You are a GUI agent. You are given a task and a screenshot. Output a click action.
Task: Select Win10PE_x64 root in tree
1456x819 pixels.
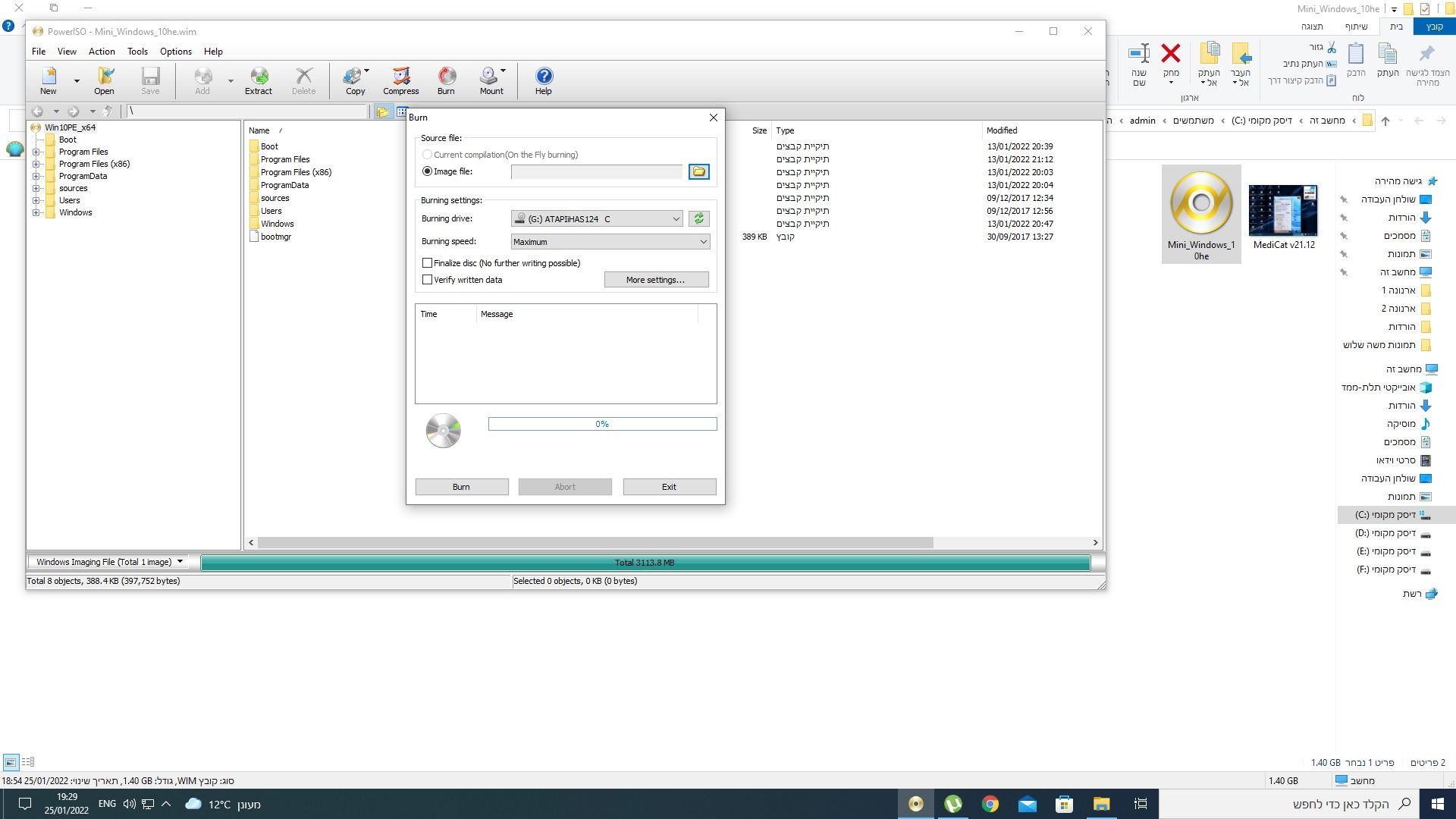coord(70,127)
